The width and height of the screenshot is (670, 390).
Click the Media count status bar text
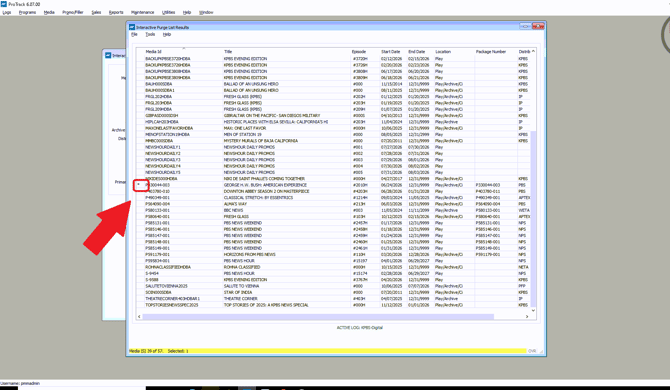coord(159,351)
